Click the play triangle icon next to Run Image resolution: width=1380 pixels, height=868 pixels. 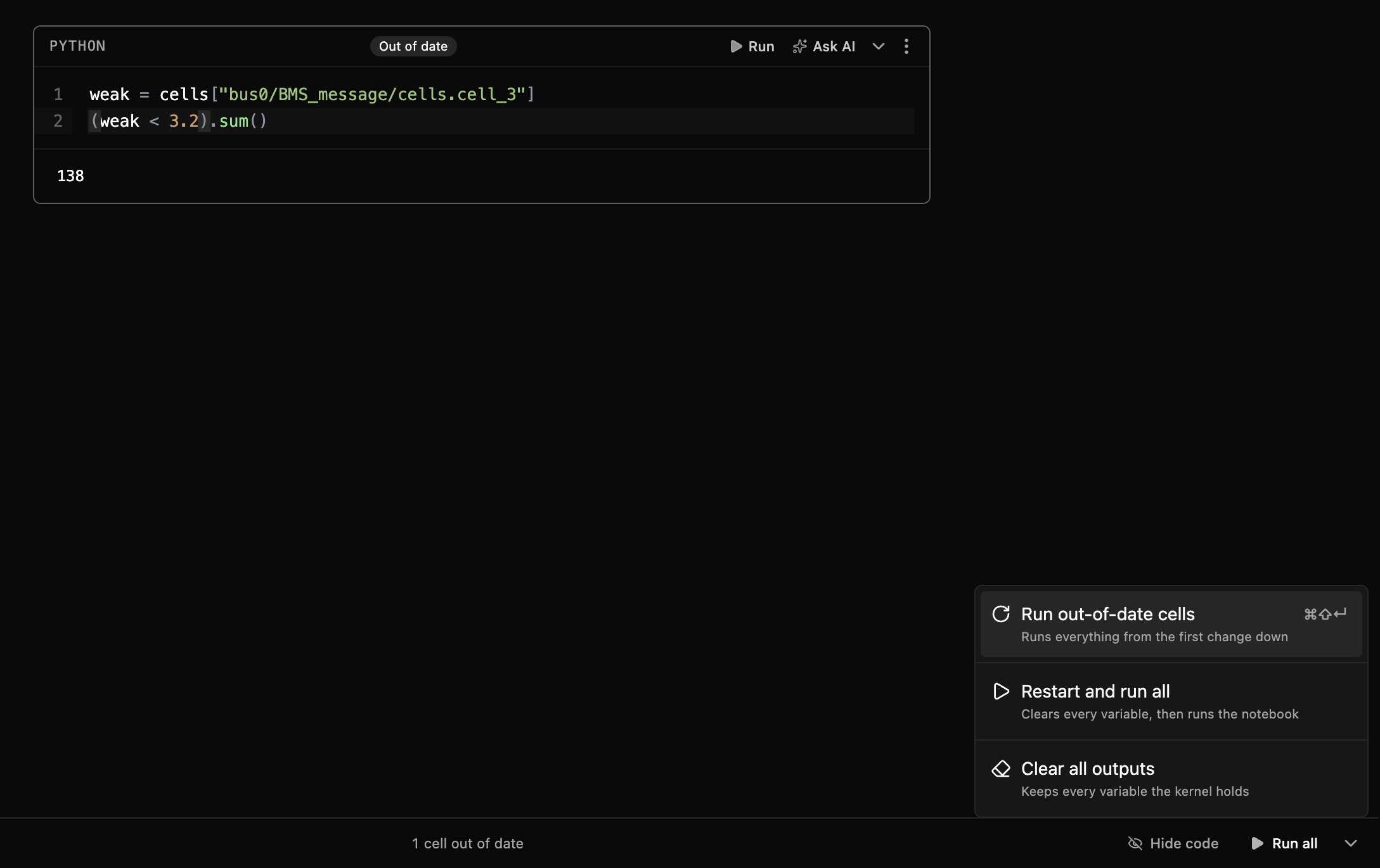pyautogui.click(x=736, y=46)
